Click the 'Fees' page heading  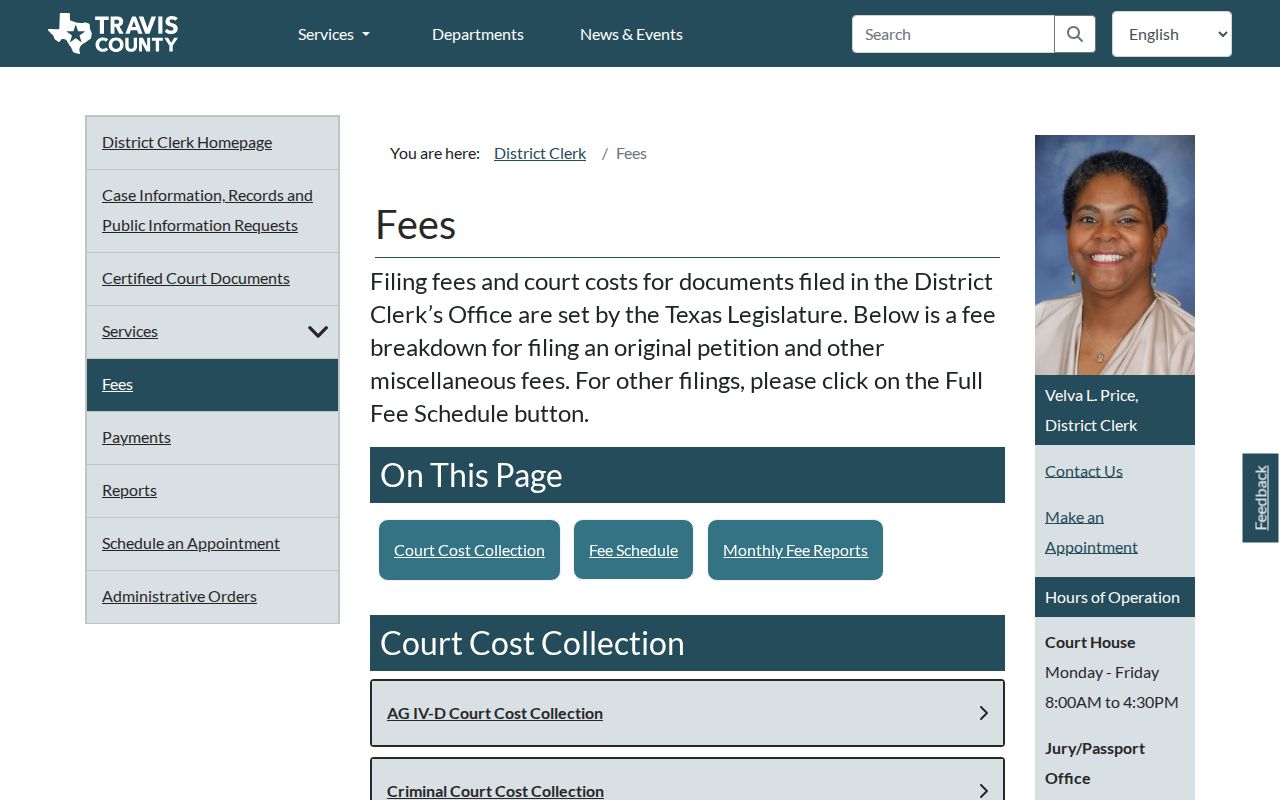416,225
